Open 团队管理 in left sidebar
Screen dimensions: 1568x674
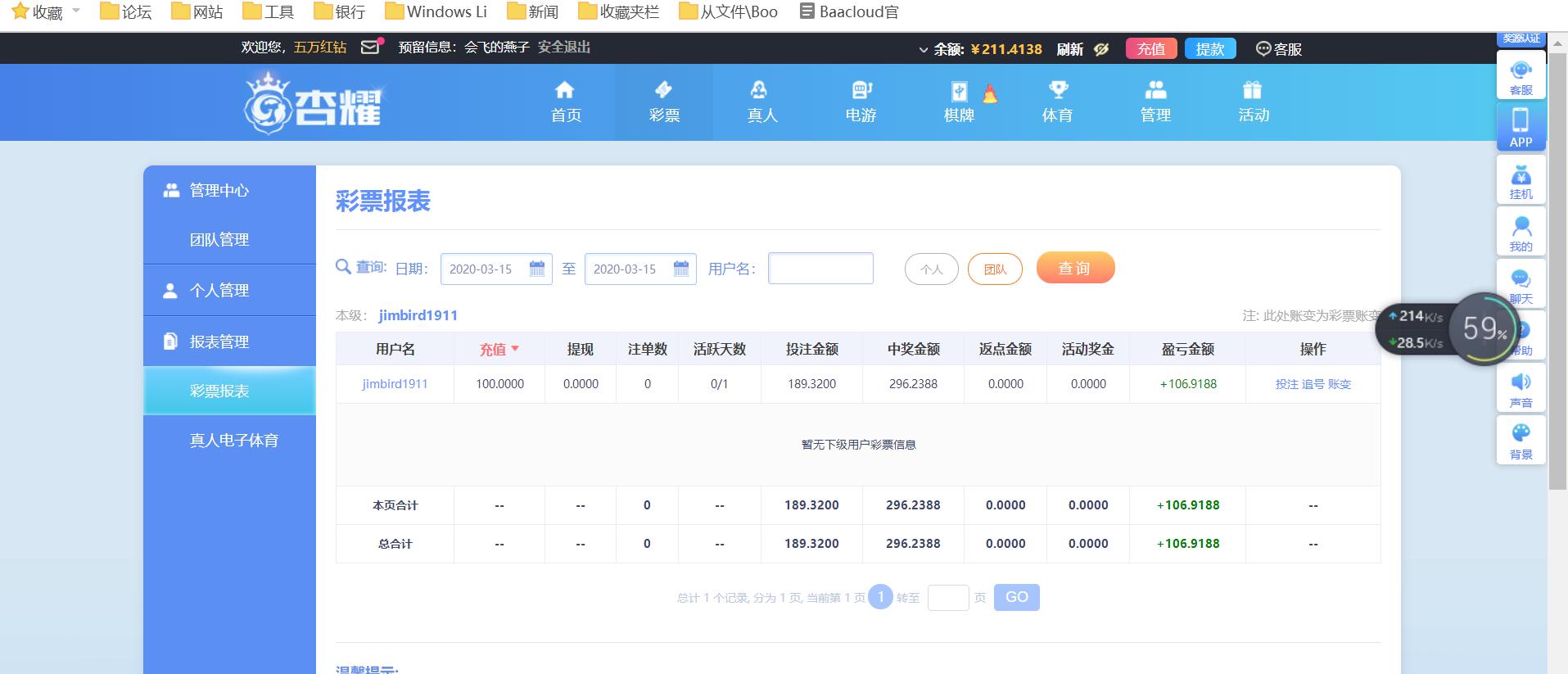(219, 240)
